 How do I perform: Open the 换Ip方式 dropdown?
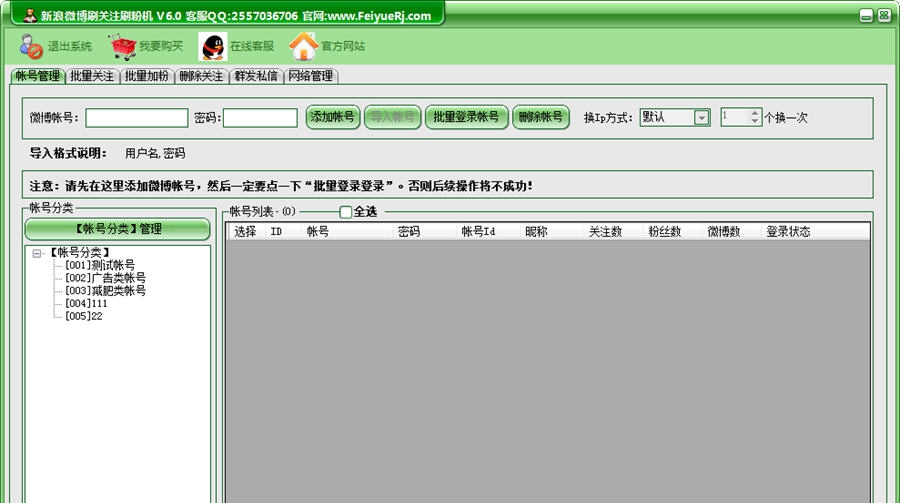tap(702, 117)
